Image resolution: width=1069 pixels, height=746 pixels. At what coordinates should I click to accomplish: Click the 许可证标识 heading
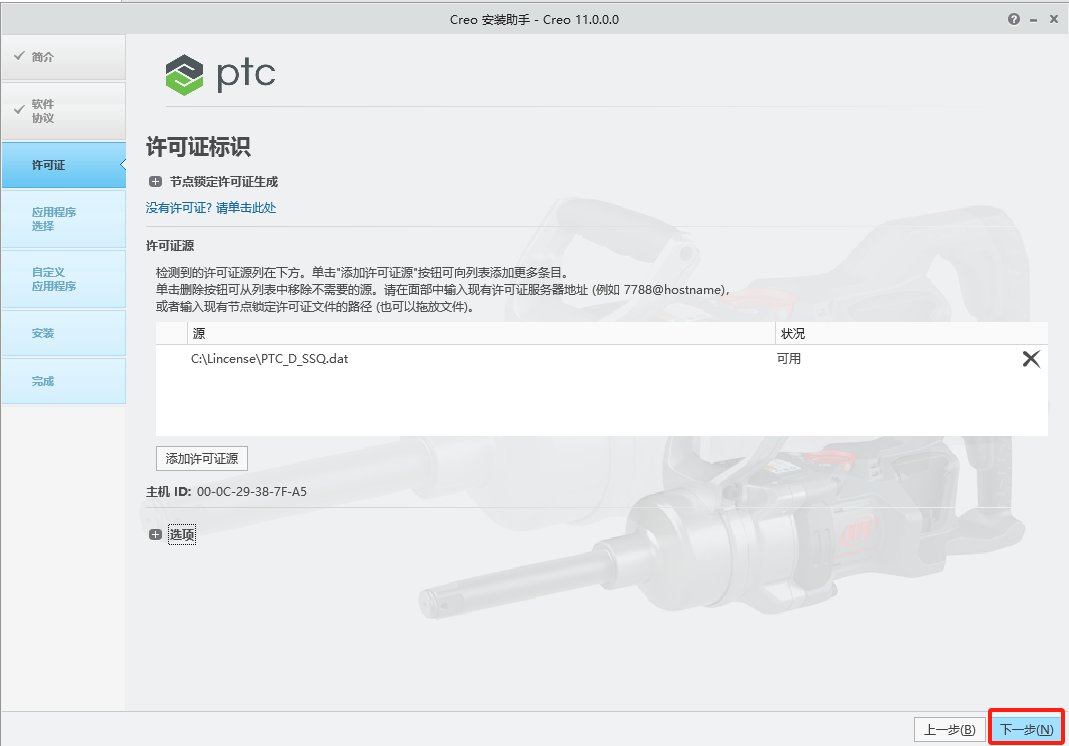coord(198,147)
